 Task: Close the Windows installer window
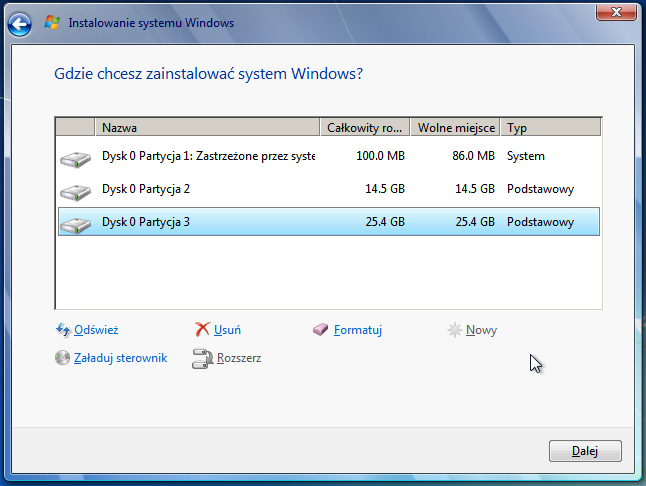pyautogui.click(x=616, y=12)
